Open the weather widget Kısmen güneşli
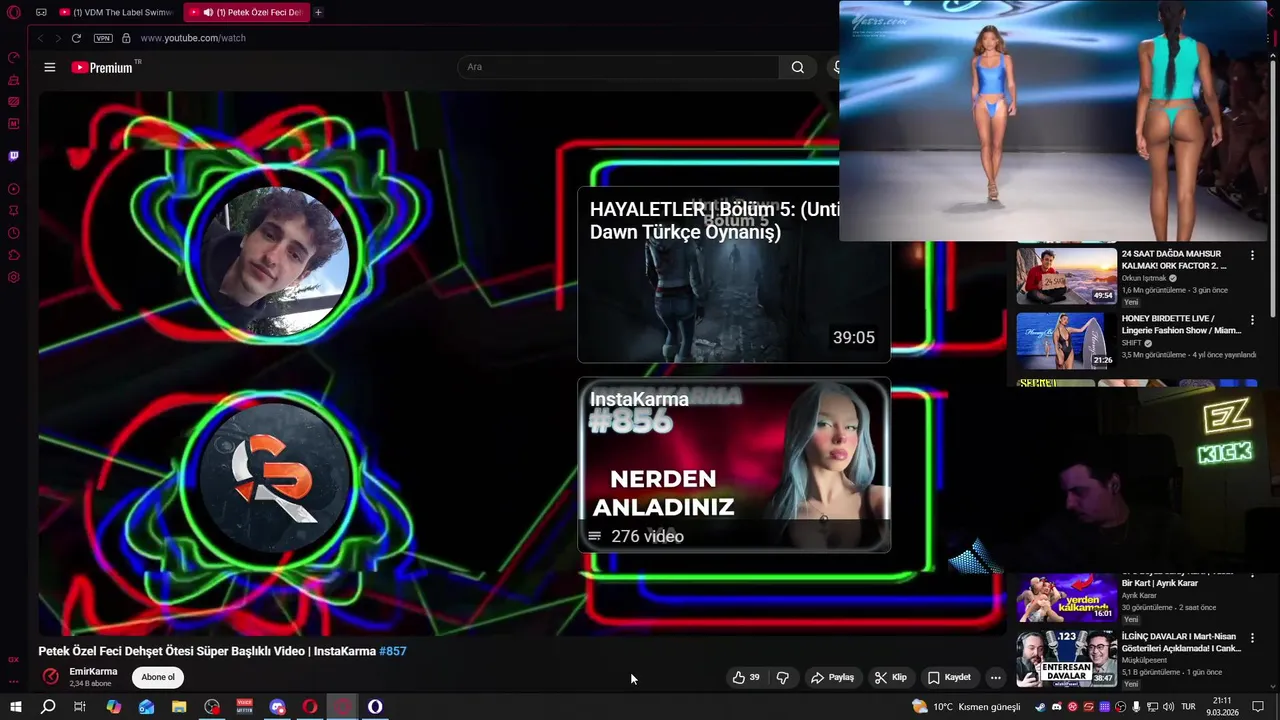Screen dimensions: 1280x720 pos(966,707)
